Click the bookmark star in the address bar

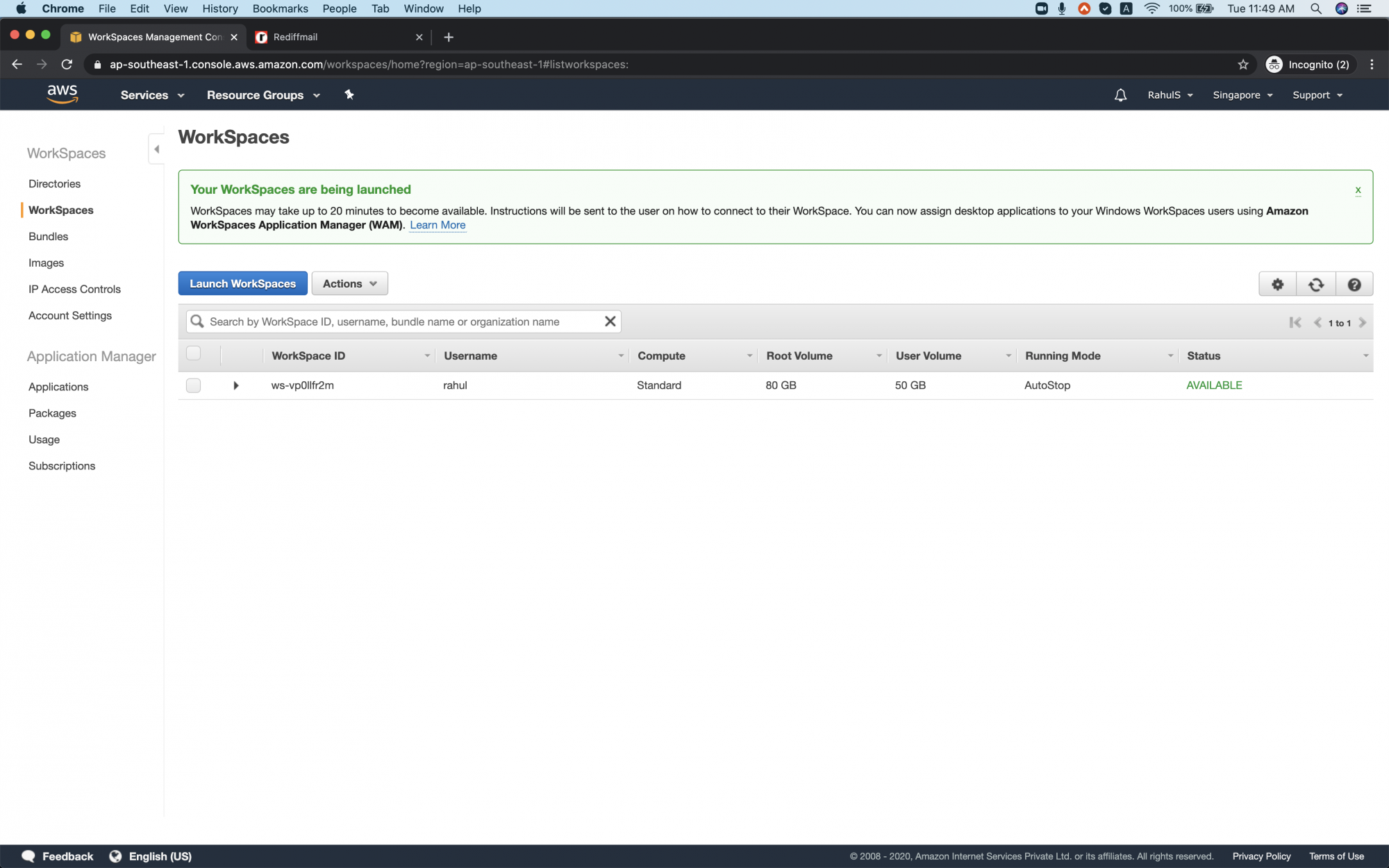tap(1242, 64)
